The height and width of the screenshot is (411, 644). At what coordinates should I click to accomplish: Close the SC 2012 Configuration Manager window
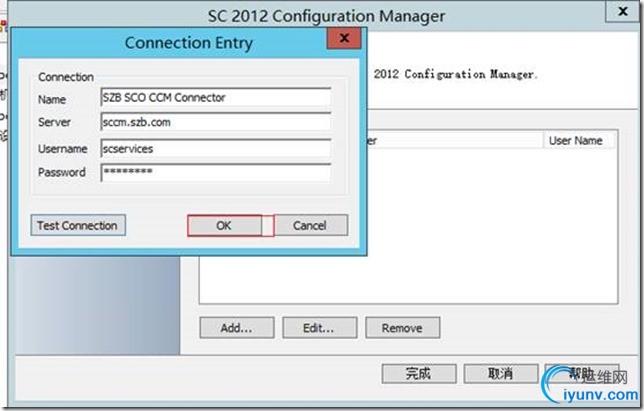click(x=623, y=11)
